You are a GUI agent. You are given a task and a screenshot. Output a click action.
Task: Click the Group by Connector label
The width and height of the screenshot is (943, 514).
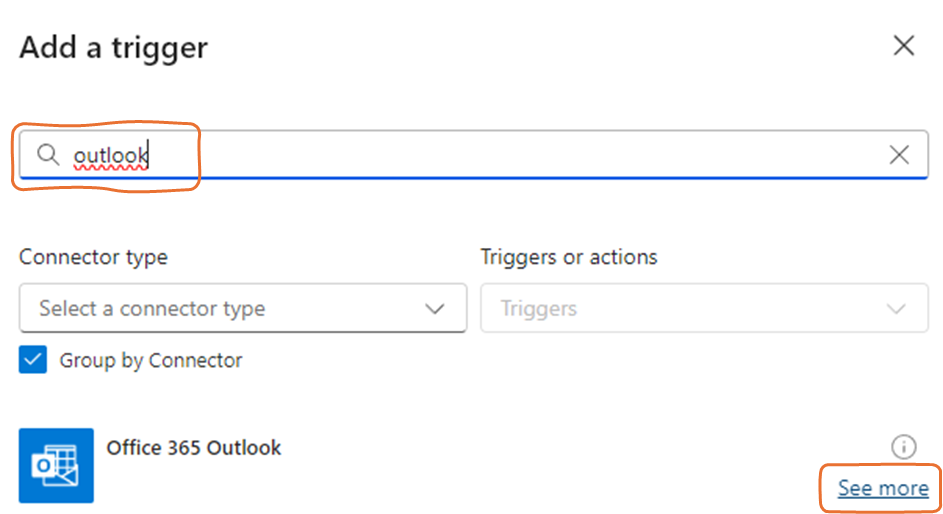tap(151, 360)
